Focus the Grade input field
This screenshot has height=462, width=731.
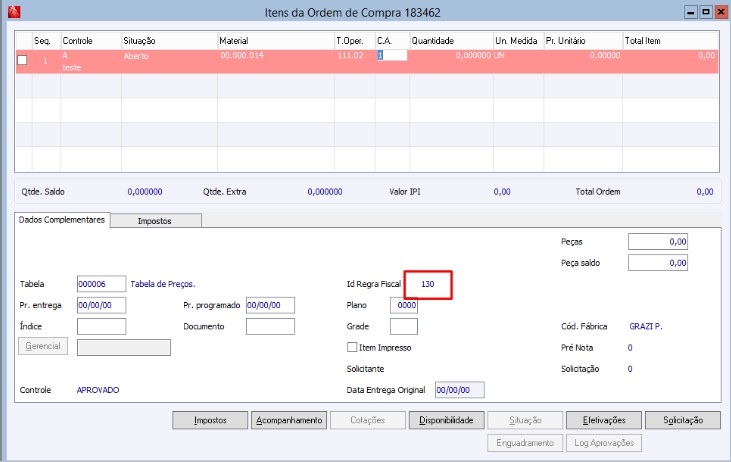coord(404,326)
